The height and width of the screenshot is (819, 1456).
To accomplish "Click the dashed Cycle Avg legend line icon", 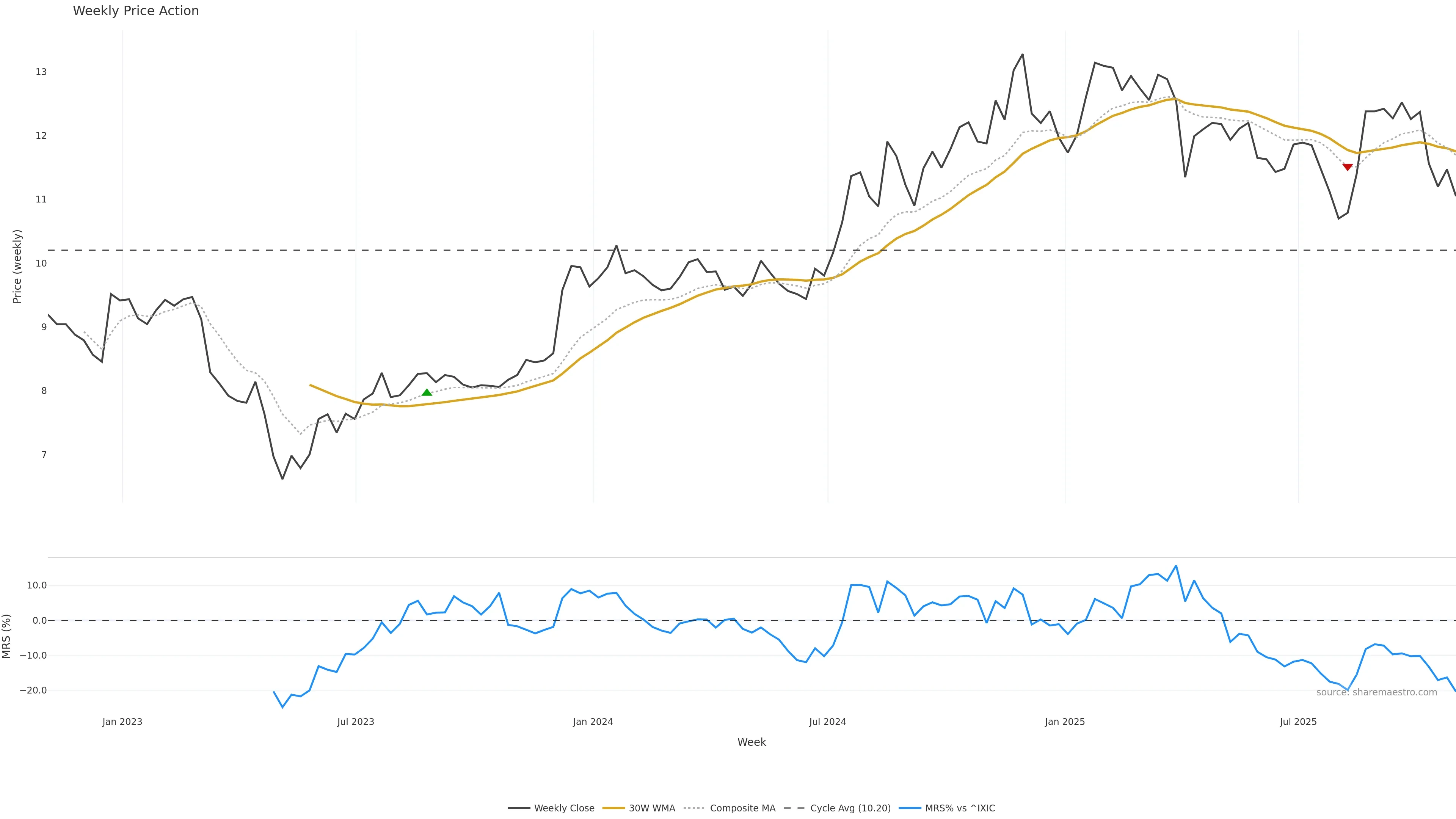I will (794, 808).
